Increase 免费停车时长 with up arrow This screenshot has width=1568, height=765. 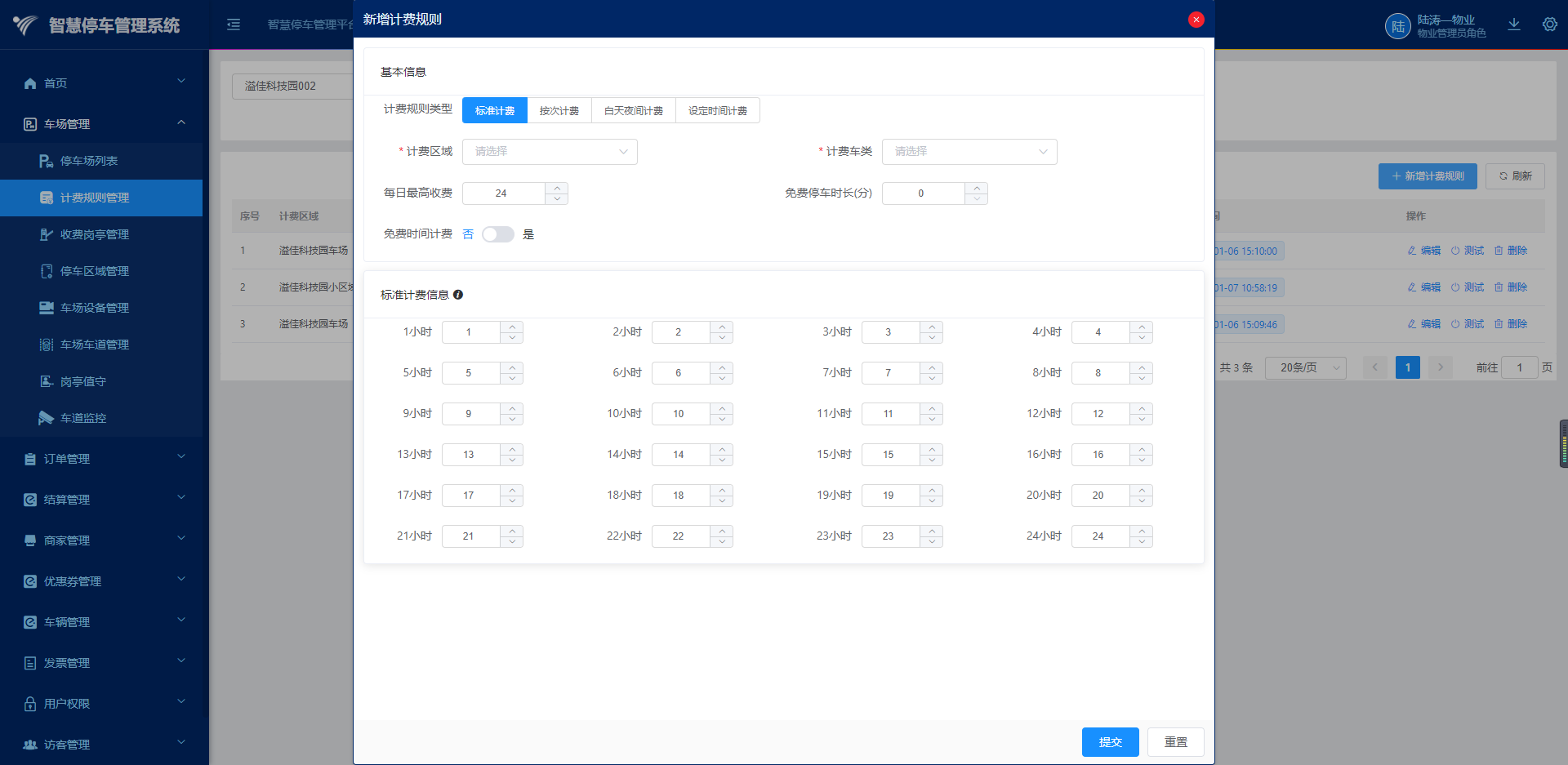976,188
